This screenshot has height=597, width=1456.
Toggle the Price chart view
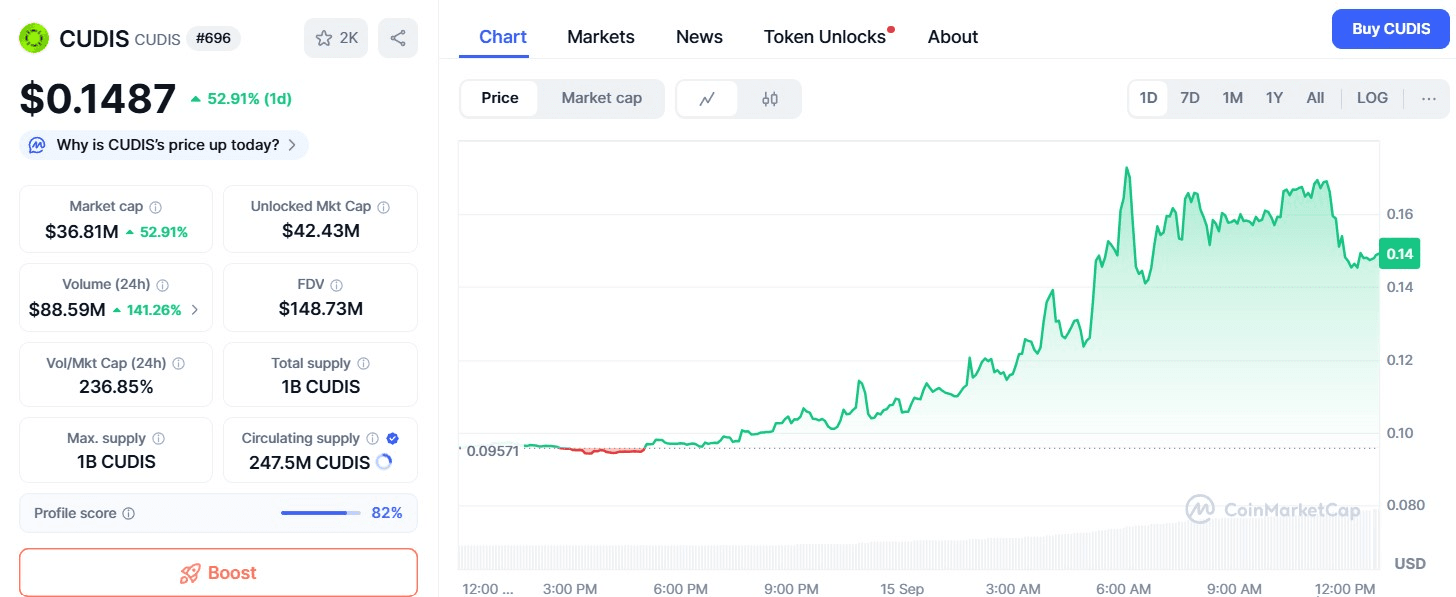[x=500, y=98]
